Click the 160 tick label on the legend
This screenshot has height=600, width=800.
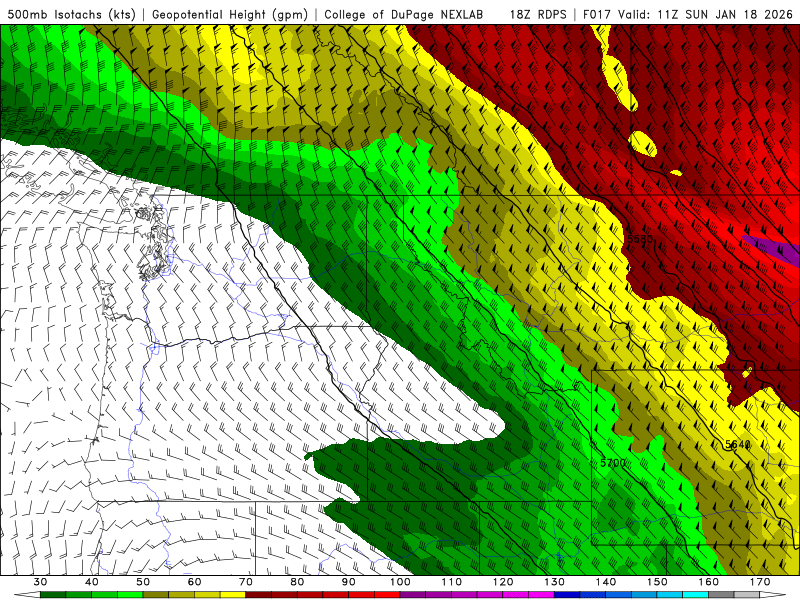709,582
